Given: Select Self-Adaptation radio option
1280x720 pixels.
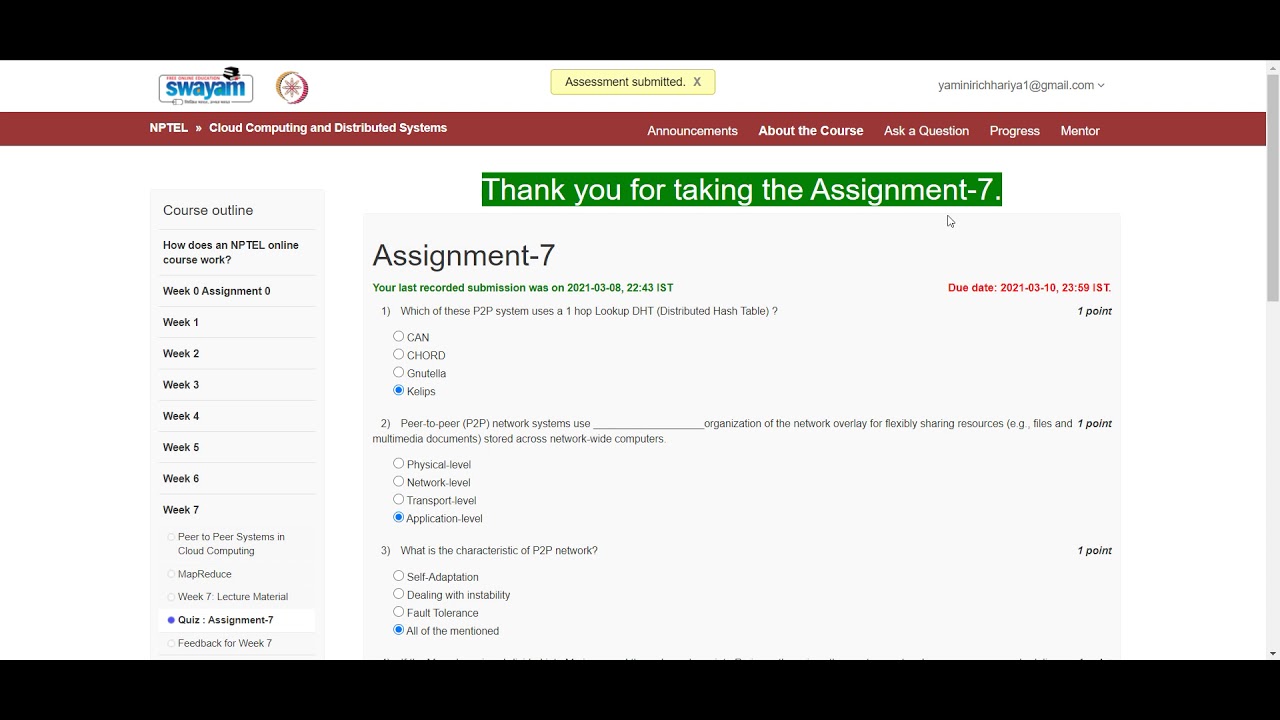Looking at the screenshot, I should click(x=398, y=576).
